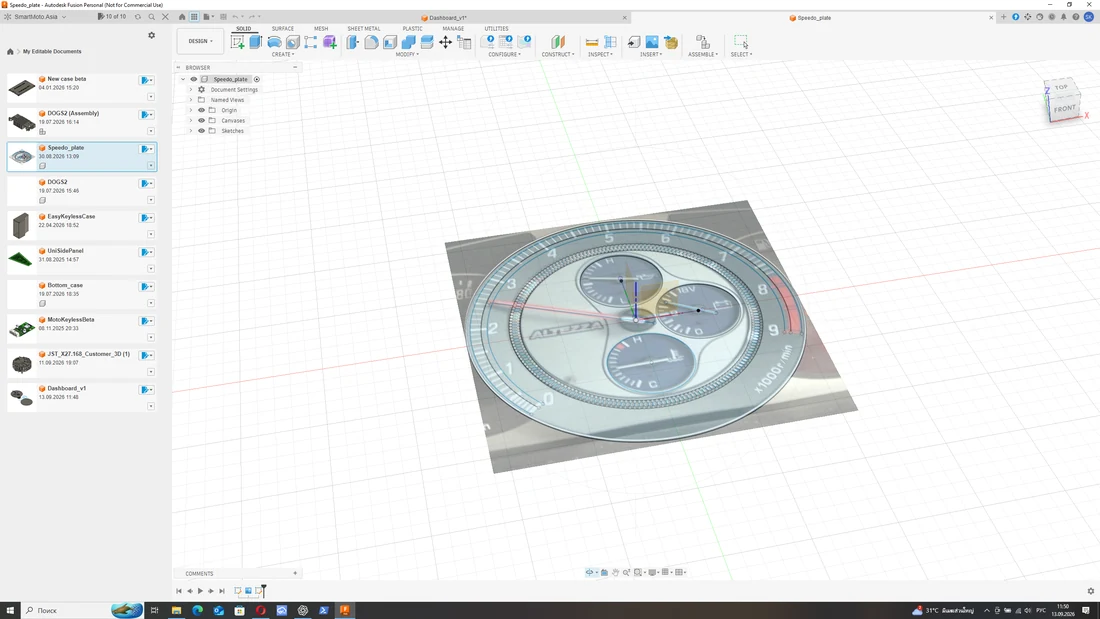This screenshot has width=1100, height=619.
Task: Expand the Document Settings node
Action: [191, 90]
